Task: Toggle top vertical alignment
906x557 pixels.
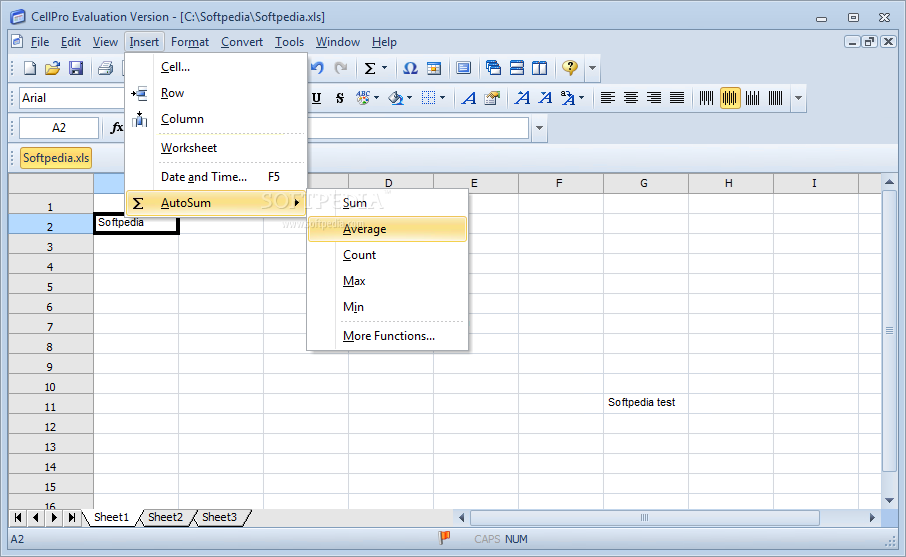Action: [x=706, y=98]
